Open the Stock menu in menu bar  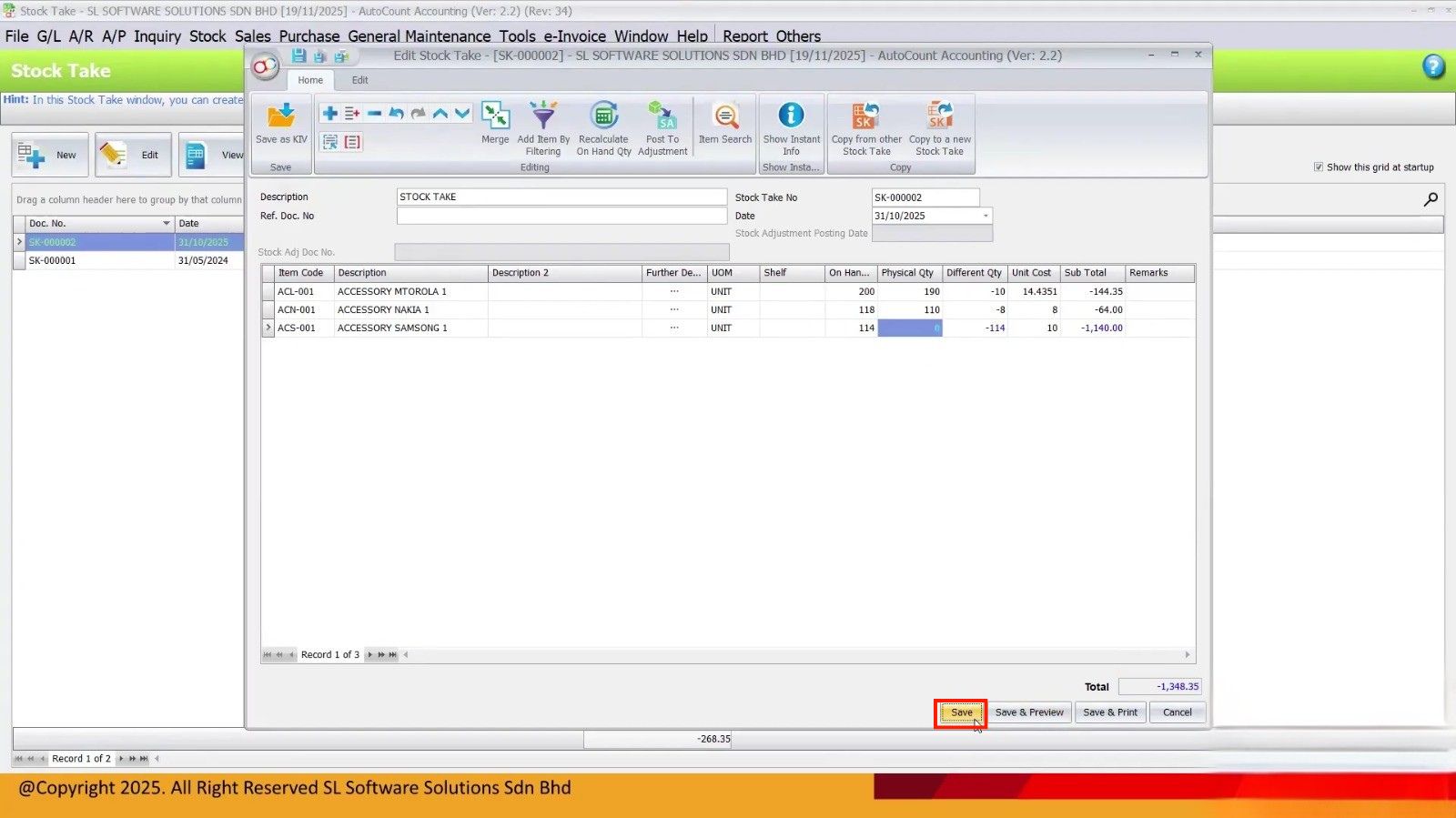[x=207, y=36]
